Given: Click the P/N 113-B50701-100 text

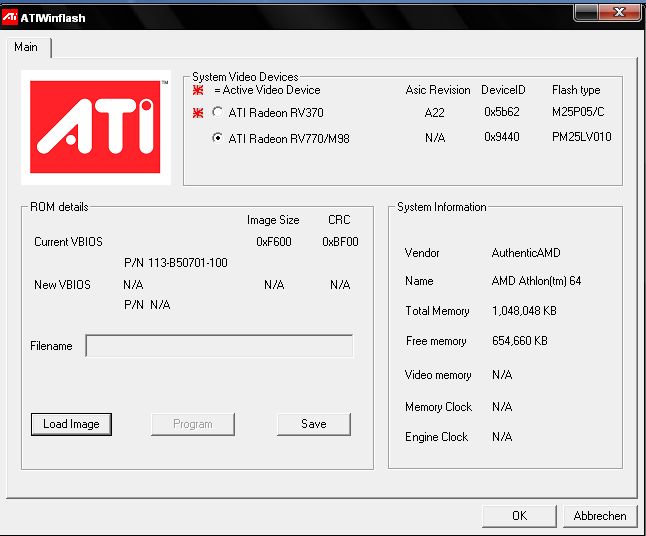Looking at the screenshot, I should [176, 263].
